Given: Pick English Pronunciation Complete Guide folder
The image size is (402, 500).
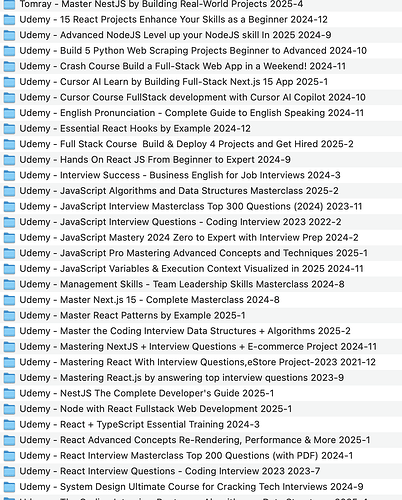Looking at the screenshot, I should tap(201, 113).
